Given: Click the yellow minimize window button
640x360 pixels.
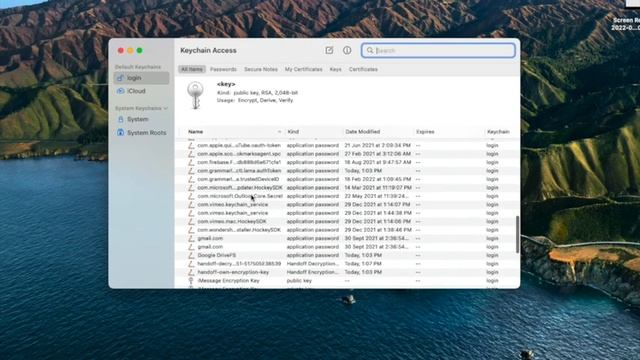Looking at the screenshot, I should click(130, 51).
